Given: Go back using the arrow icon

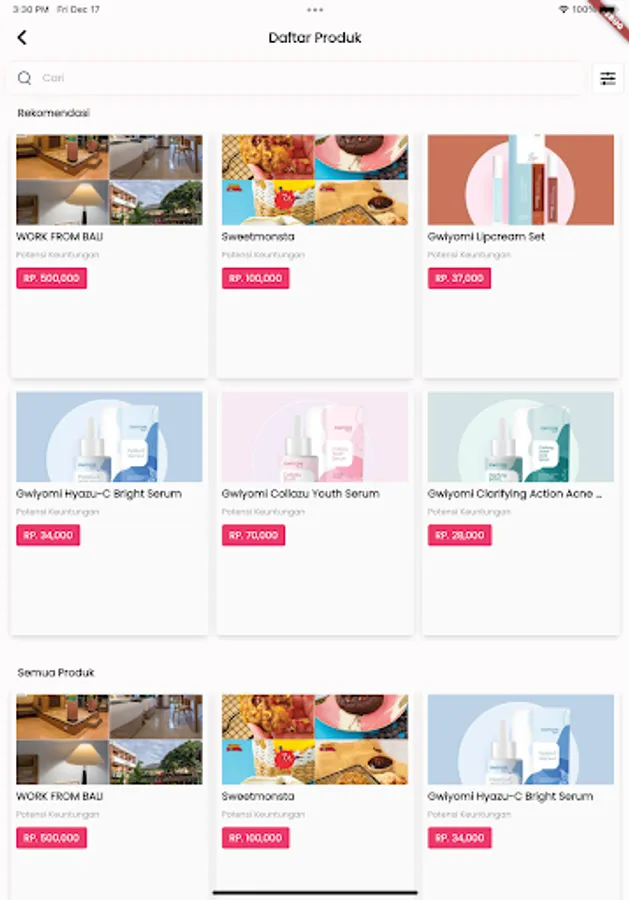Looking at the screenshot, I should click(x=22, y=38).
